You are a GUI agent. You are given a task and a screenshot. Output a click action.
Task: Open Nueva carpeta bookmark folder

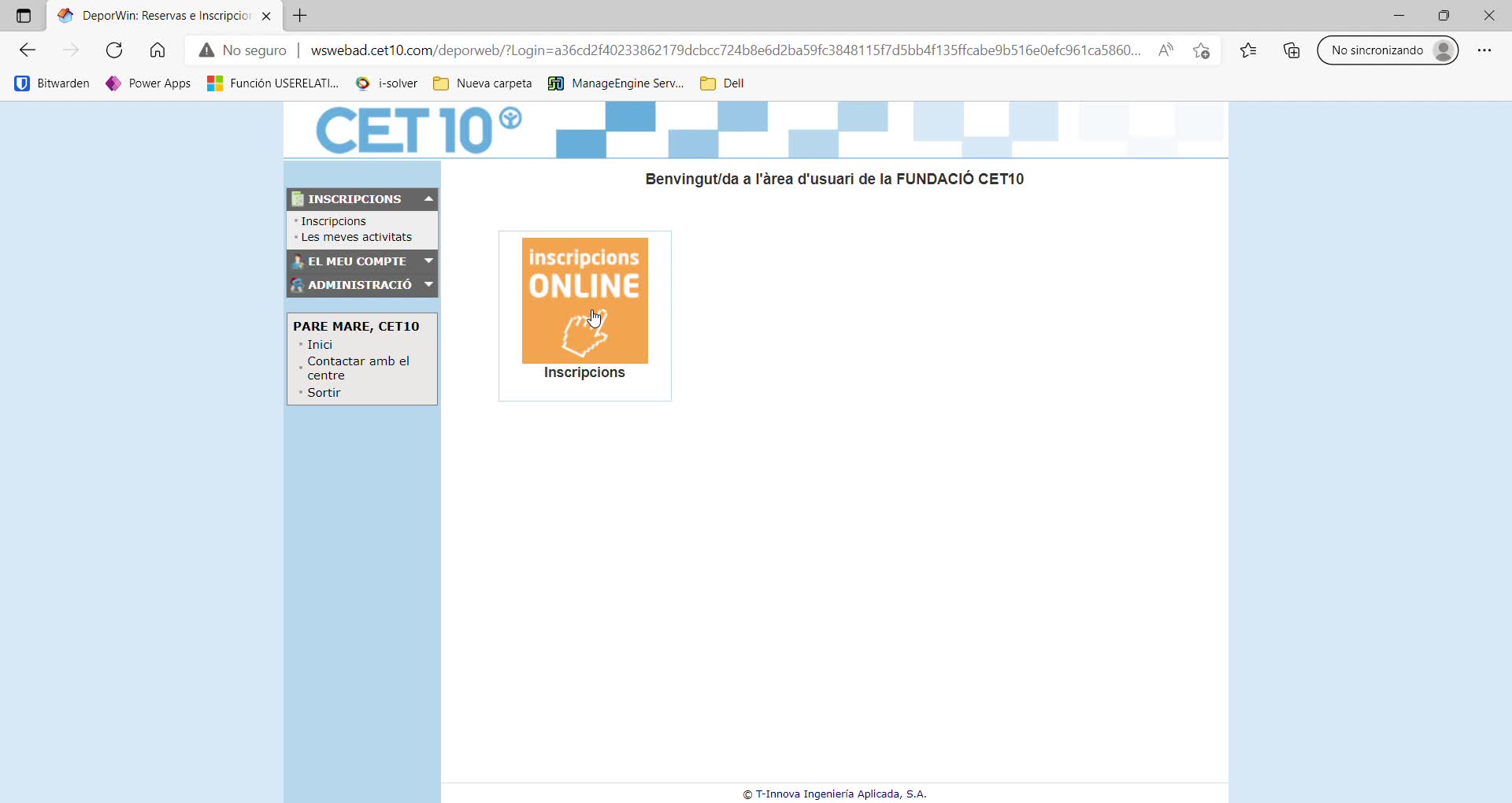483,83
